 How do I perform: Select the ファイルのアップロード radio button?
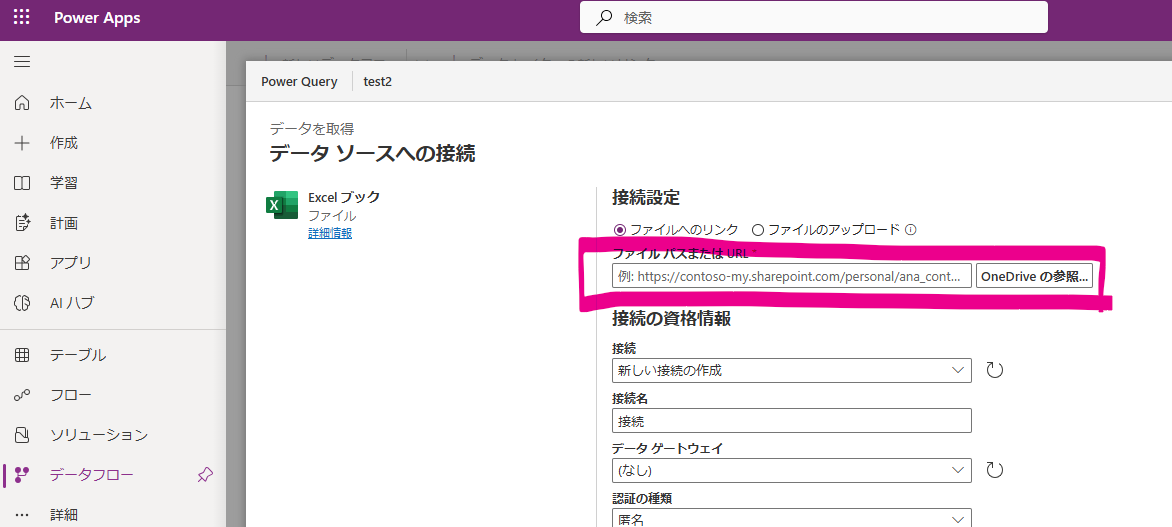tap(758, 229)
